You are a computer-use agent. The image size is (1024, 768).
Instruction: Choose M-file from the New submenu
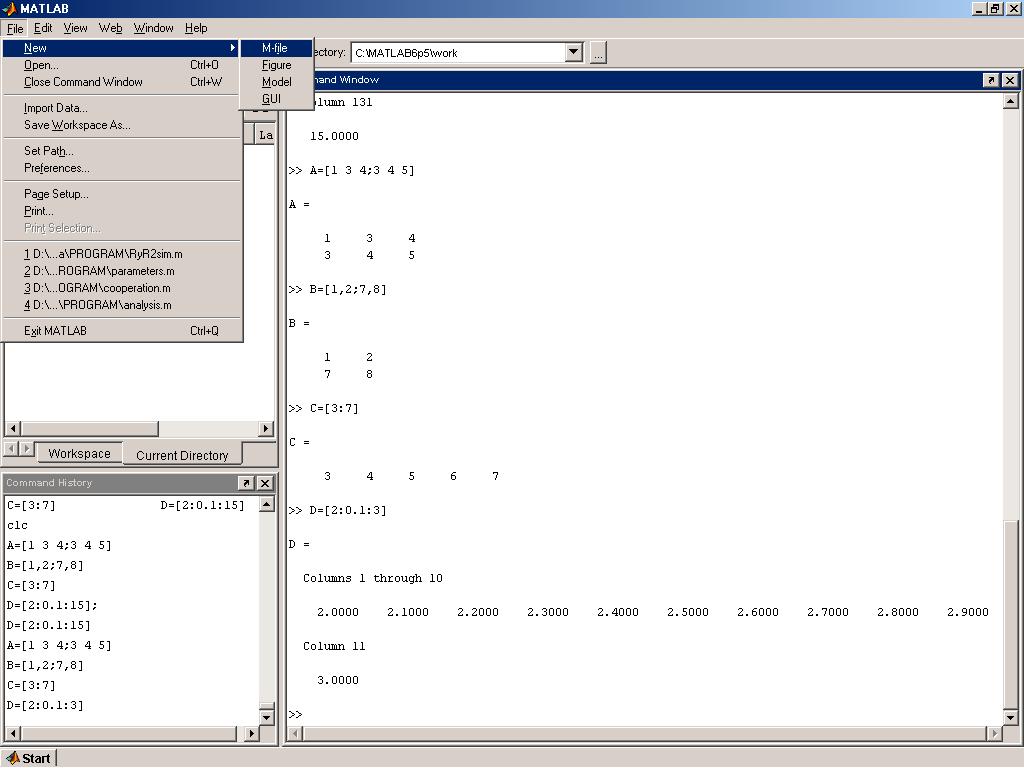pyautogui.click(x=275, y=48)
